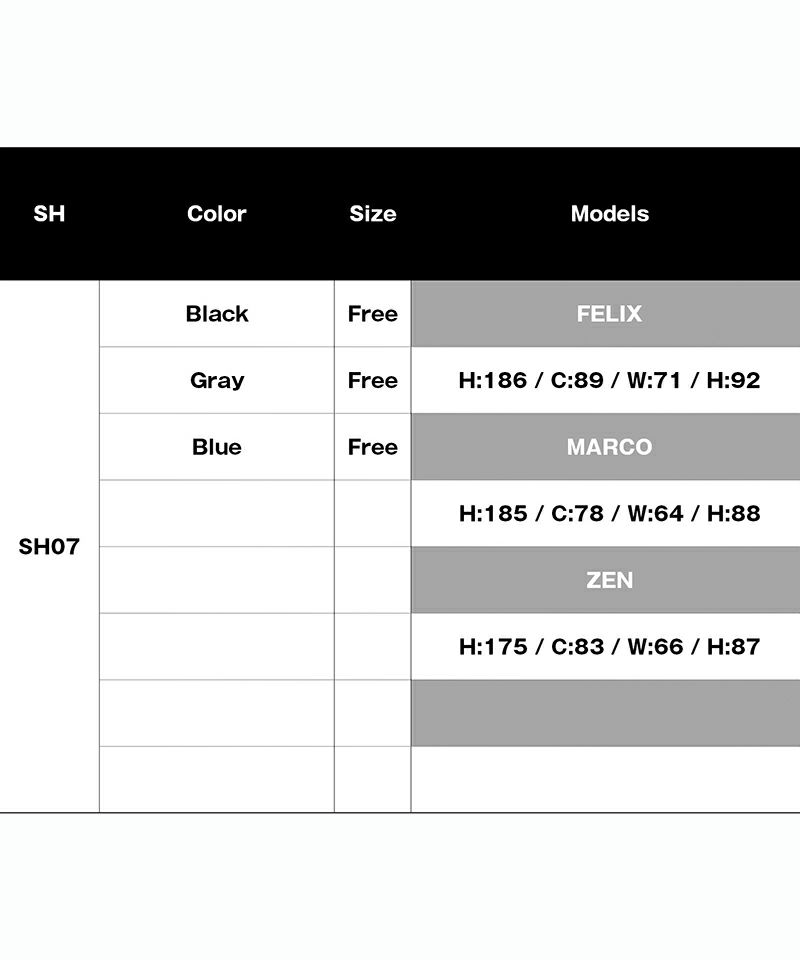800x960 pixels.
Task: Click Free size in the Black row
Action: (372, 314)
